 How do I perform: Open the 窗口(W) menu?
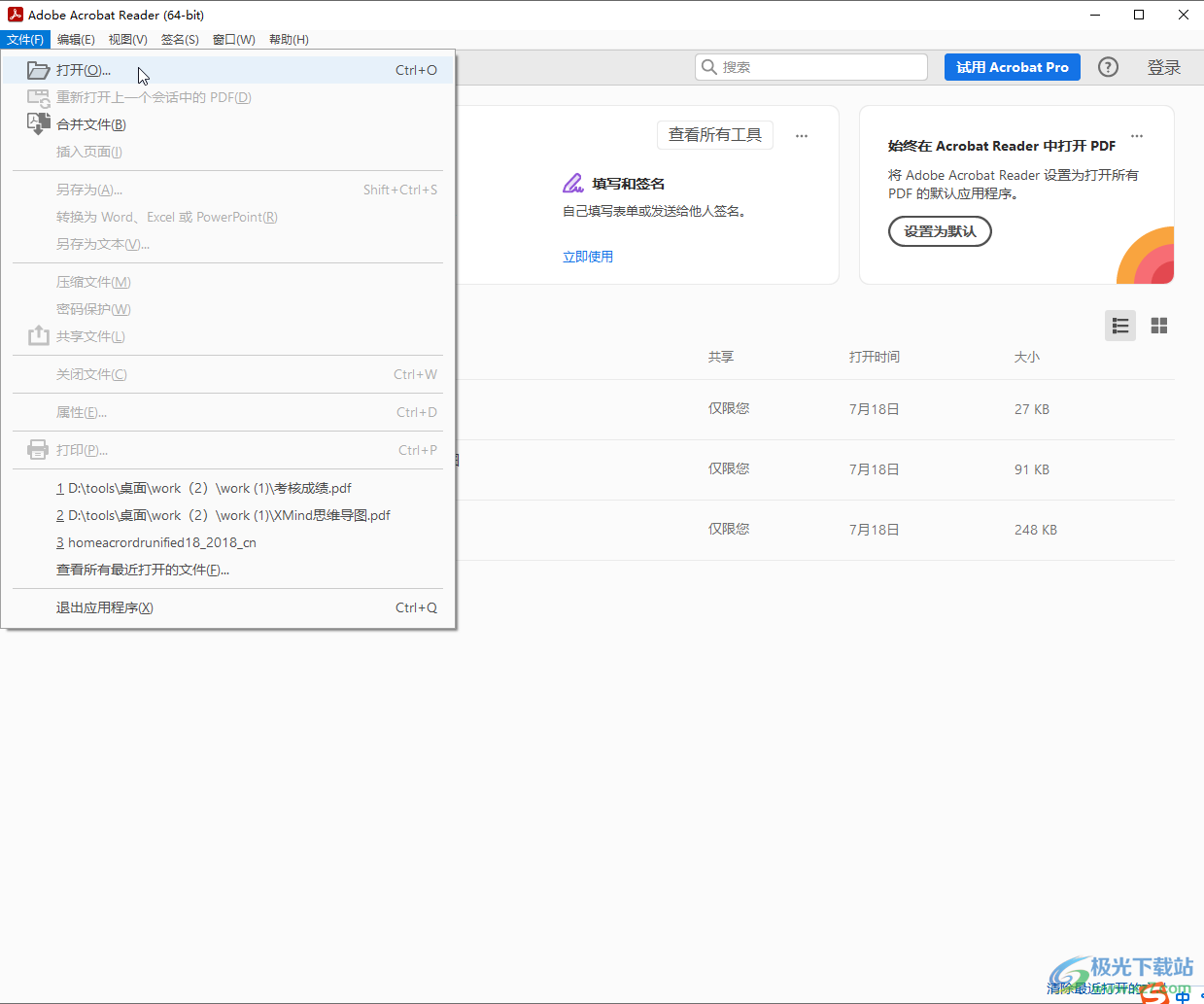pos(234,40)
